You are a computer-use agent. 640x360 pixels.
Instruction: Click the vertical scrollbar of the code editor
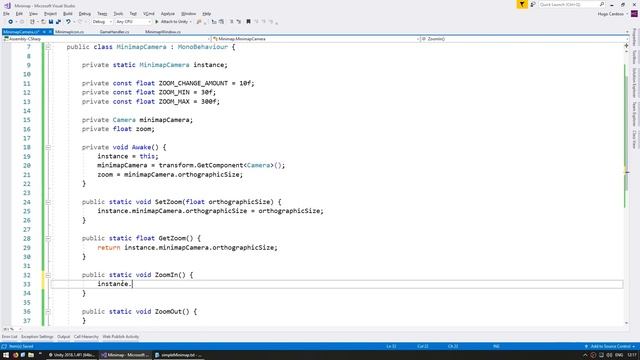pyautogui.click(x=627, y=186)
